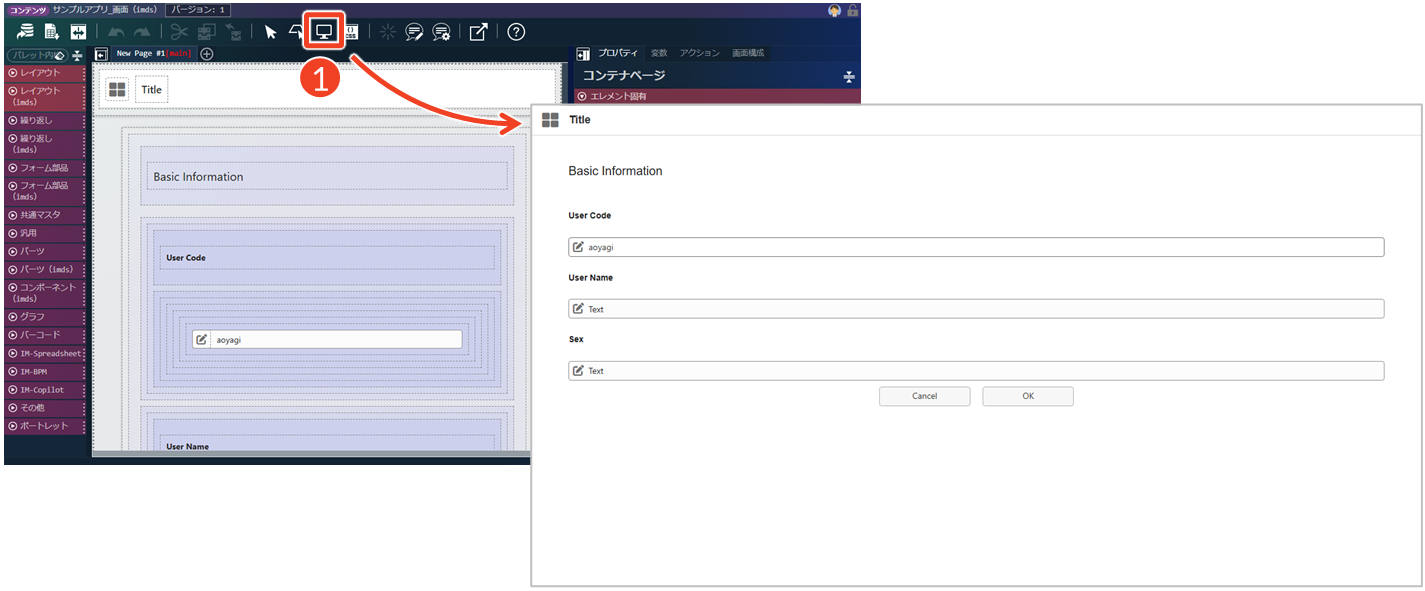This screenshot has width=1425, height=591.
Task: Expand the フォーム部品 palette category
Action: [44, 167]
